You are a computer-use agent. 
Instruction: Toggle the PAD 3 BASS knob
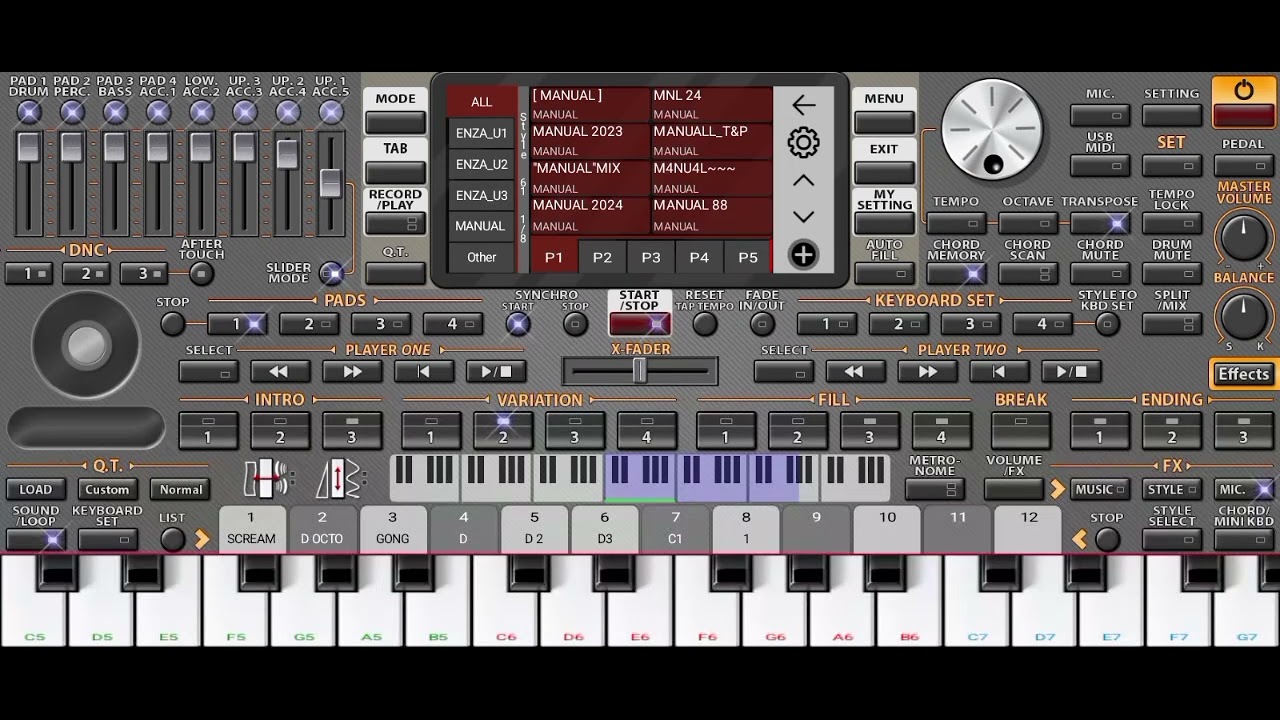[x=115, y=112]
